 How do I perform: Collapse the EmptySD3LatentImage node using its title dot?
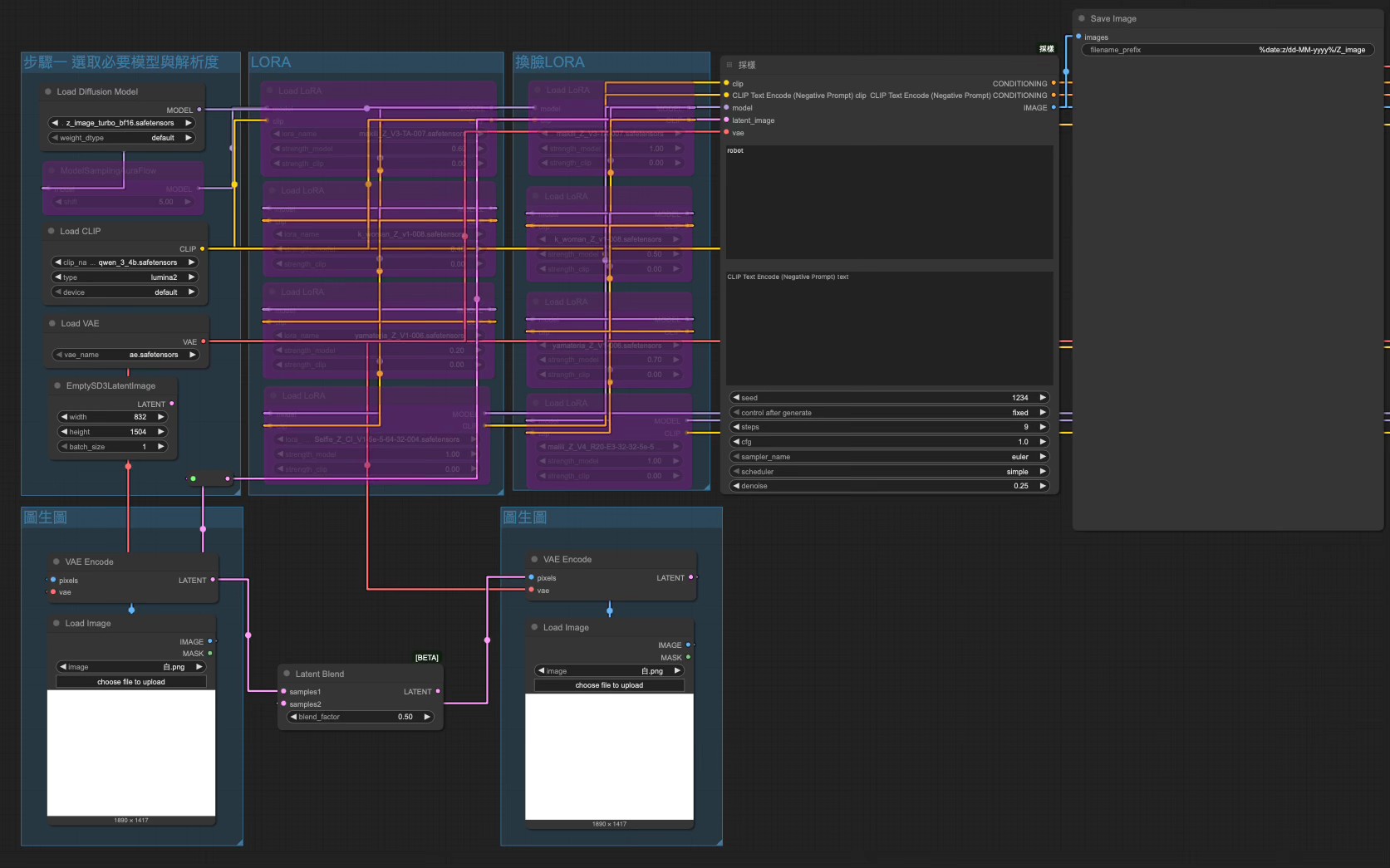[x=57, y=386]
